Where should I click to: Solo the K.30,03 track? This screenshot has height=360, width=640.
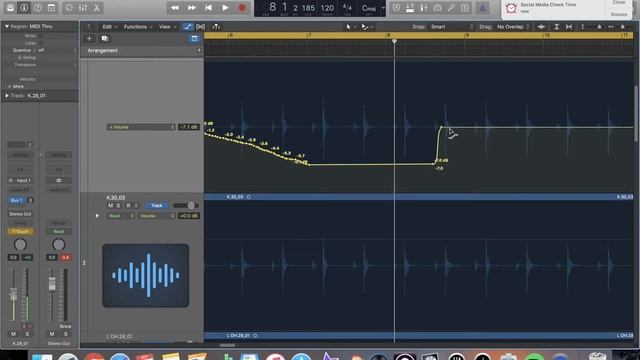pyautogui.click(x=118, y=205)
